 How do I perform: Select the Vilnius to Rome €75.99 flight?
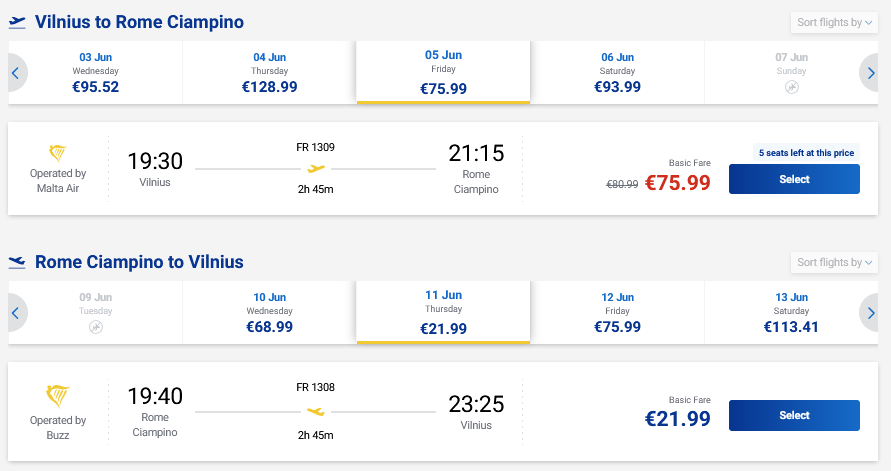(794, 179)
